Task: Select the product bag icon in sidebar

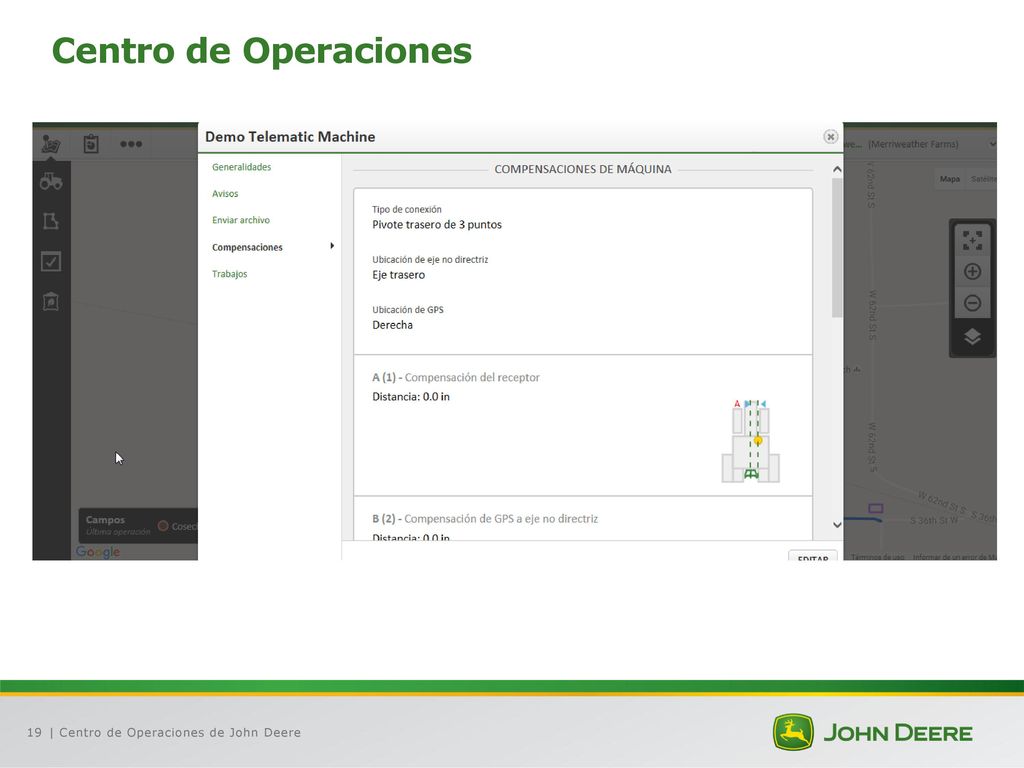Action: tap(51, 301)
